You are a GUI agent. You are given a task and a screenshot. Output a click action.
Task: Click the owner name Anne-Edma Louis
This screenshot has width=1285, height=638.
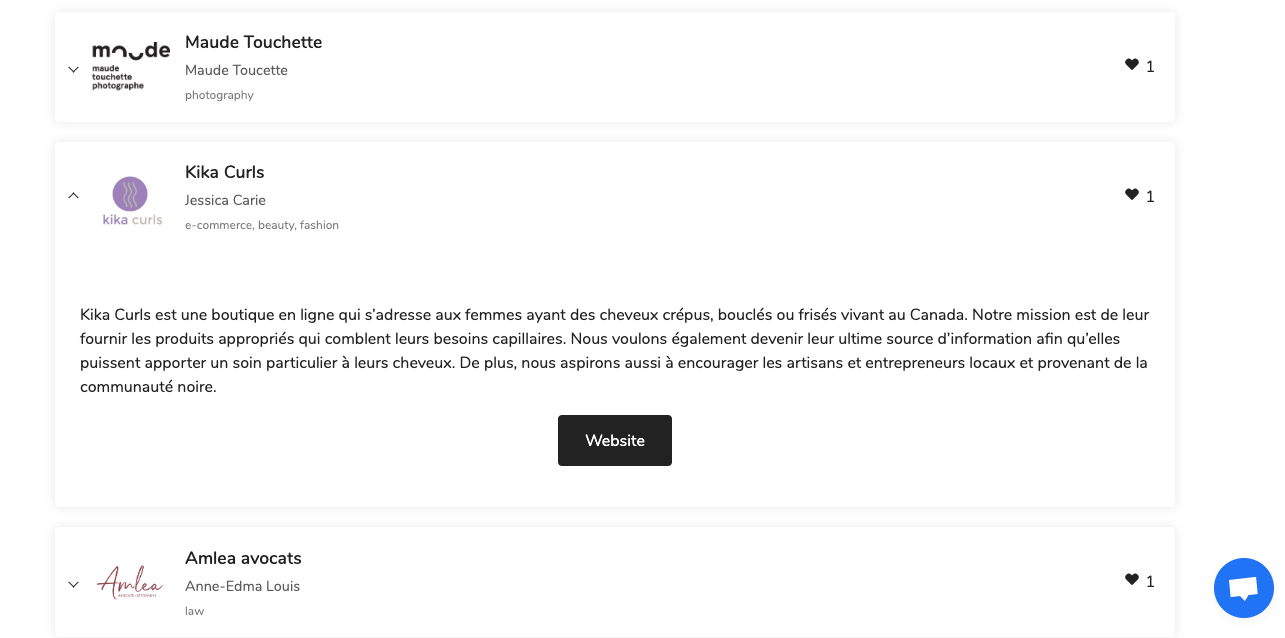(x=242, y=586)
